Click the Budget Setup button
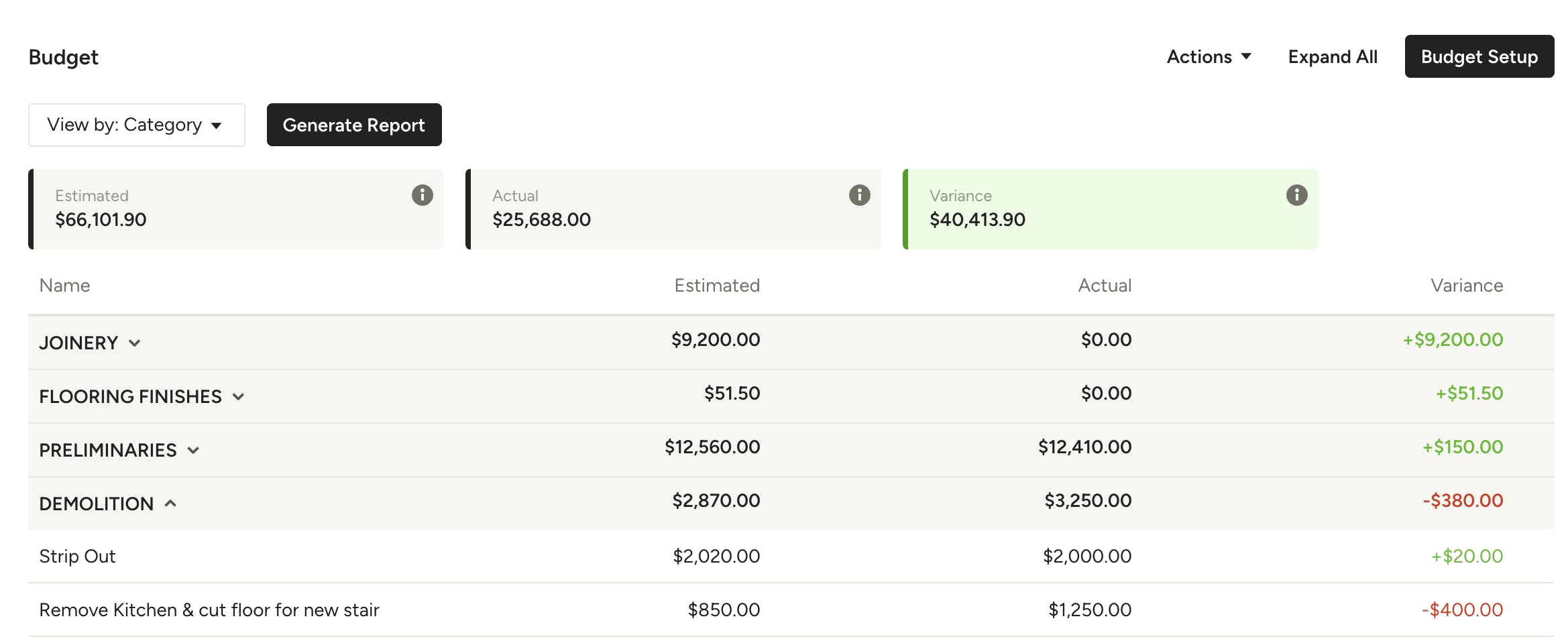Screen dimensions: 1568x637 click(x=1479, y=56)
